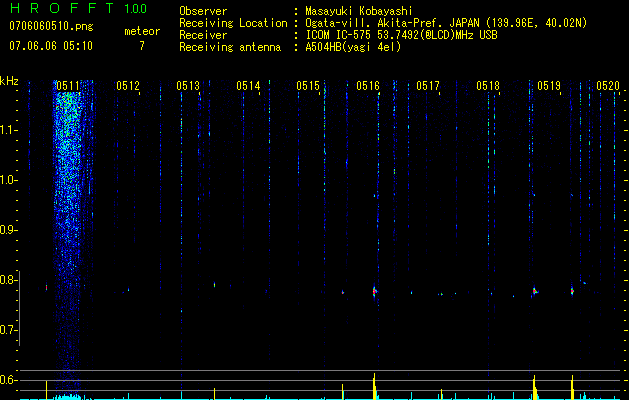
Task: Click the Observer label
Action: (203, 11)
